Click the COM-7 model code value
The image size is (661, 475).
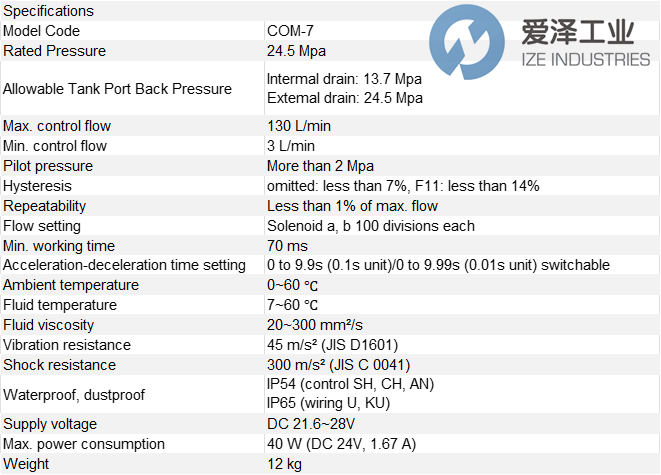pyautogui.click(x=289, y=31)
